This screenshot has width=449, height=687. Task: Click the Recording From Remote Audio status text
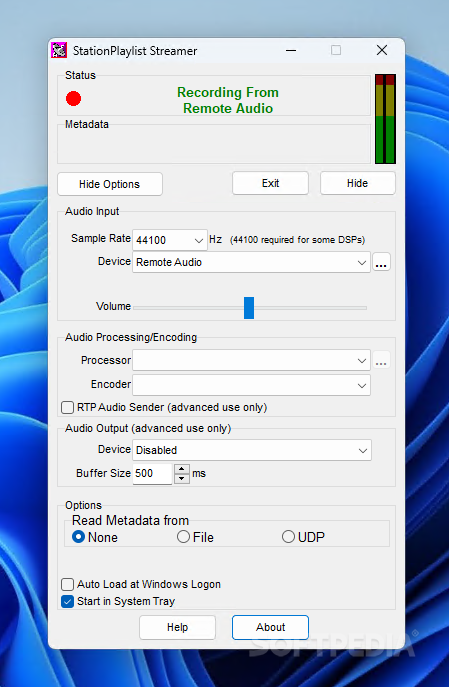point(228,100)
